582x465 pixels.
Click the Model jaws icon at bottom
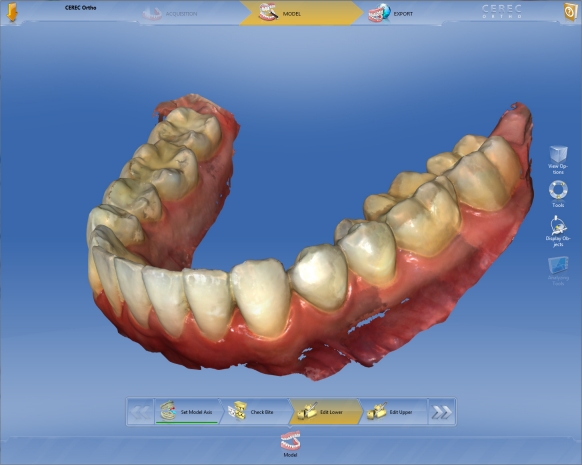[x=290, y=441]
